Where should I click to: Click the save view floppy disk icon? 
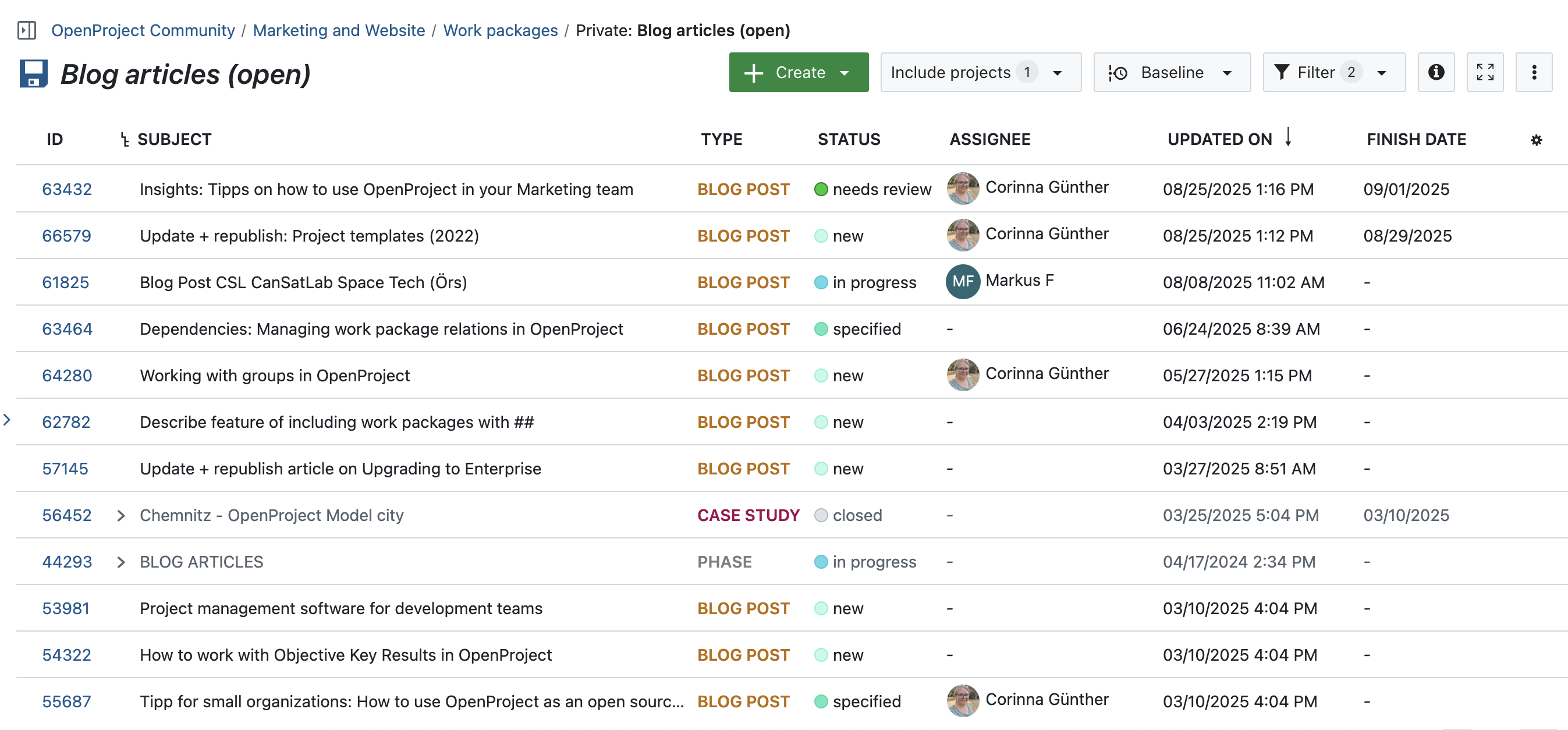(x=34, y=73)
